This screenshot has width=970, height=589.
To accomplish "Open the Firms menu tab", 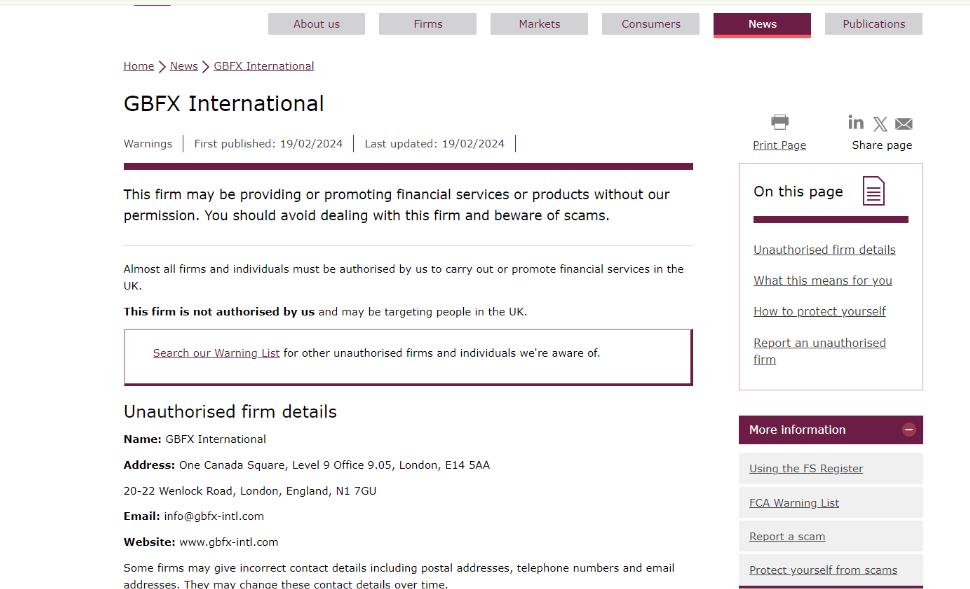I will click(427, 24).
